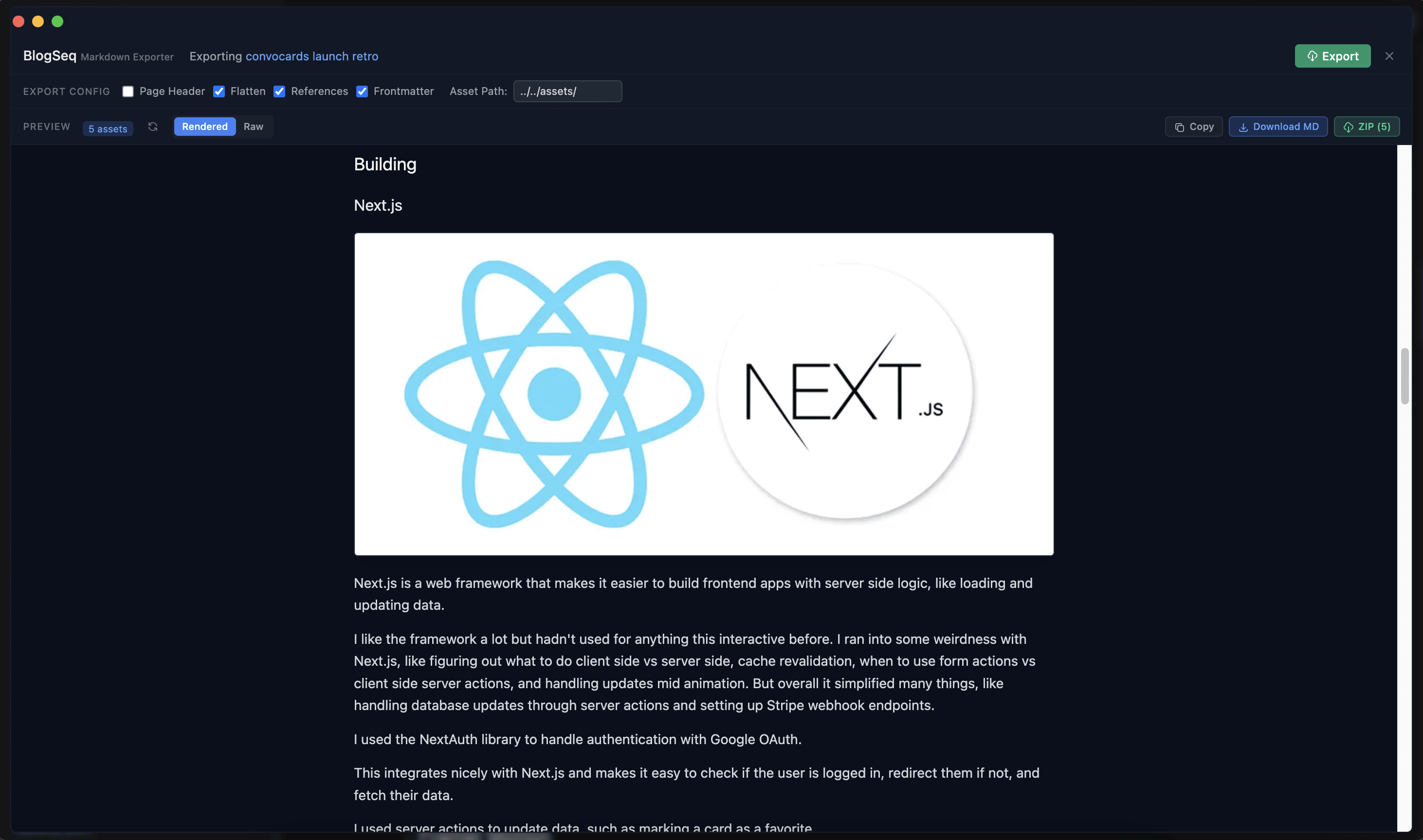Click the Asset Path input field
This screenshot has width=1423, height=840.
pyautogui.click(x=567, y=91)
